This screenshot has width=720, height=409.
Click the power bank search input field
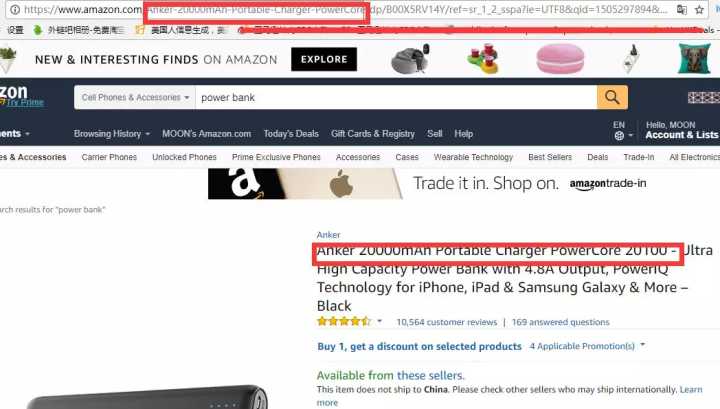point(396,97)
